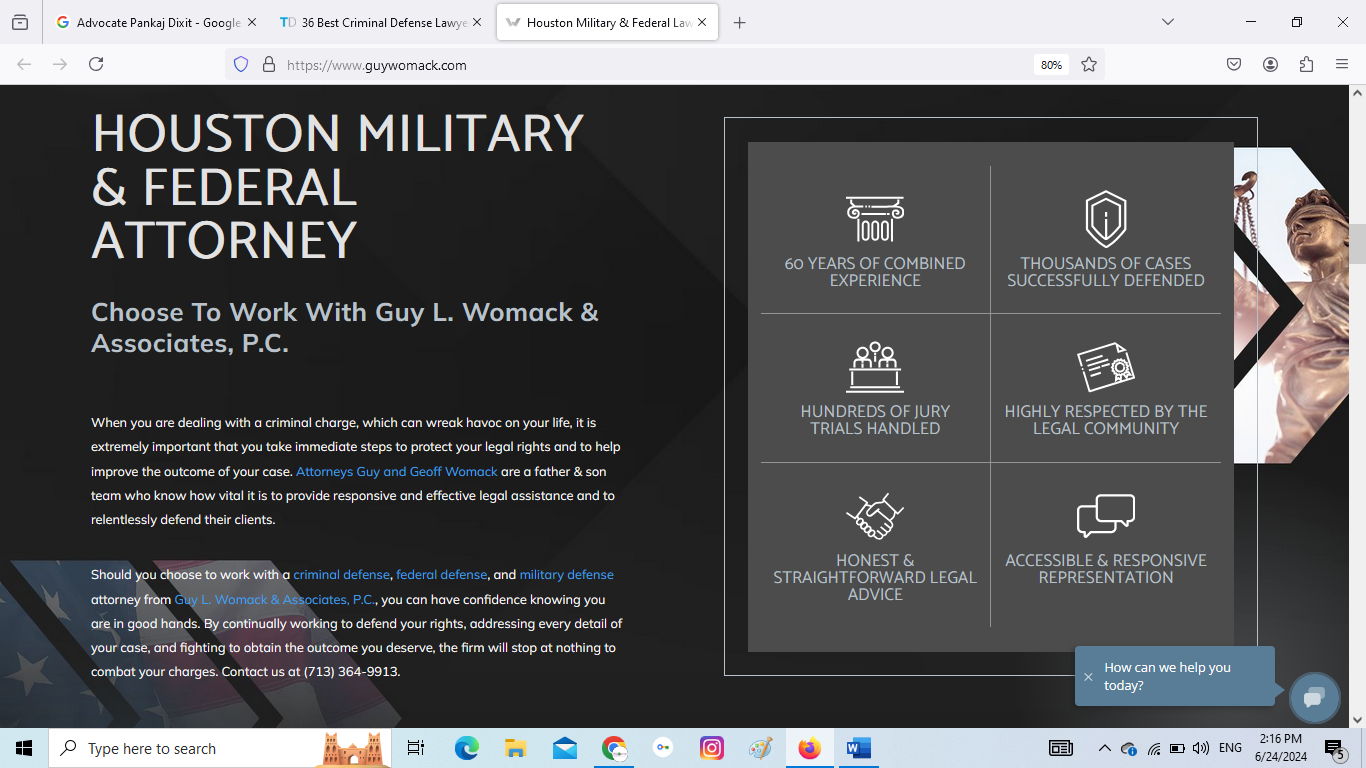This screenshot has height=768, width=1366.
Task: Open the tracking protection shield icon
Action: (240, 64)
